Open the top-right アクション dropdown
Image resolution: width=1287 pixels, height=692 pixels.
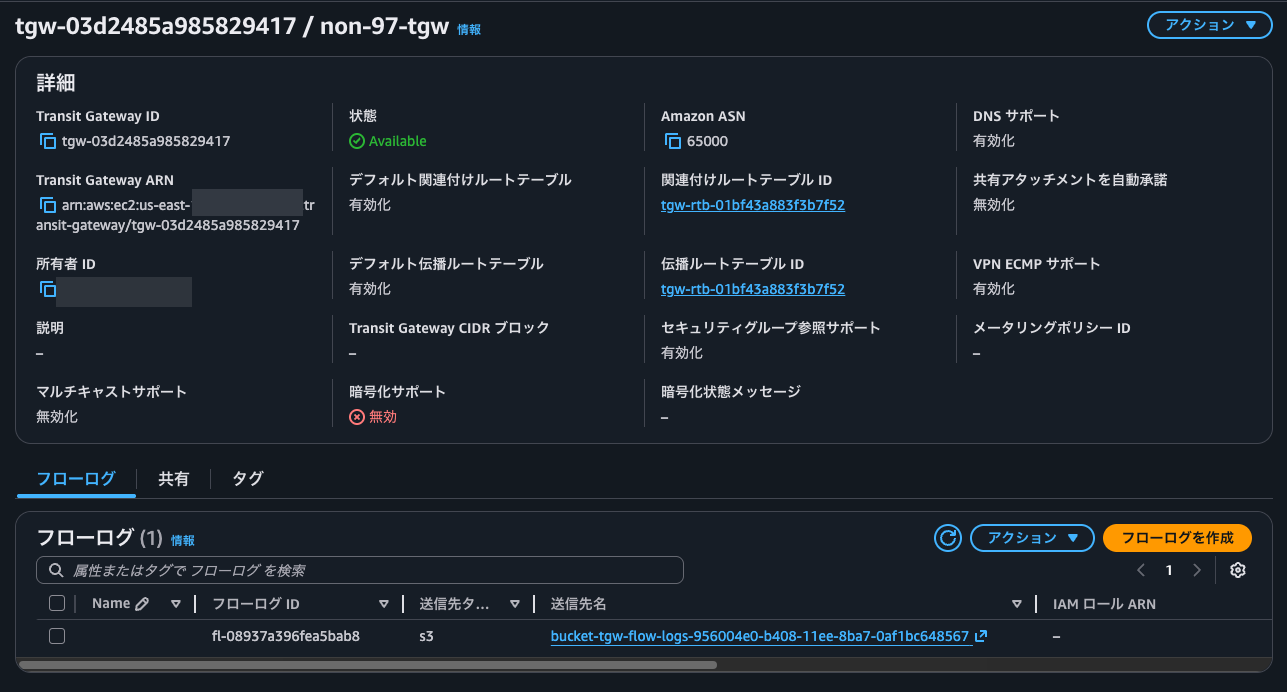(1209, 26)
